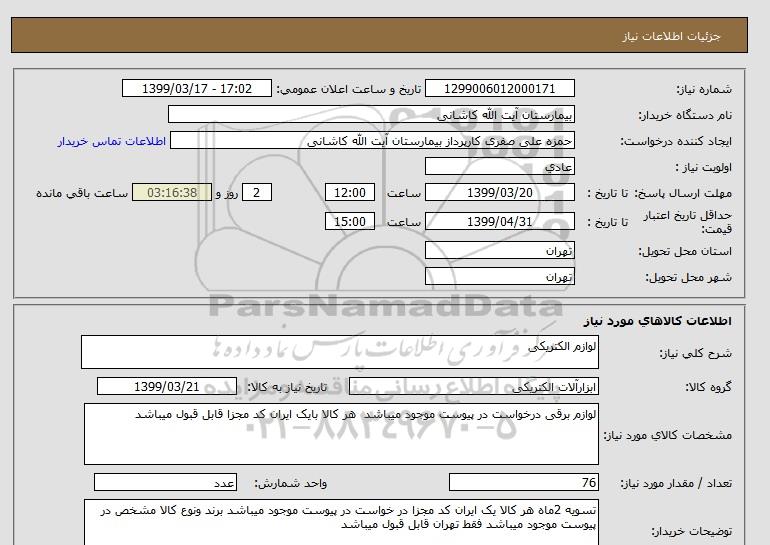
Task: Click the priority field showing عادی
Action: 499,166
